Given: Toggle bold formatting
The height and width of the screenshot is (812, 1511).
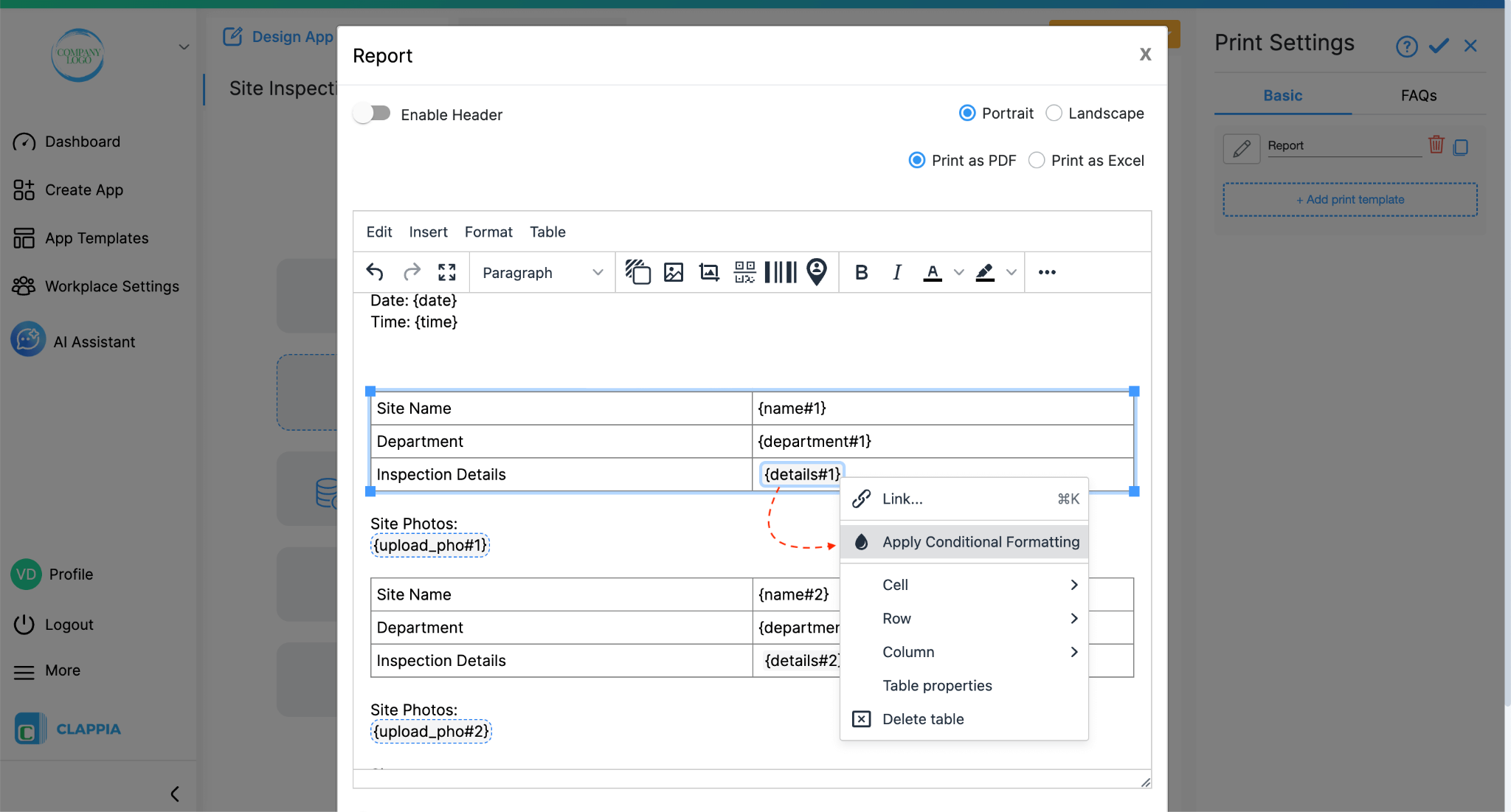Looking at the screenshot, I should (861, 272).
